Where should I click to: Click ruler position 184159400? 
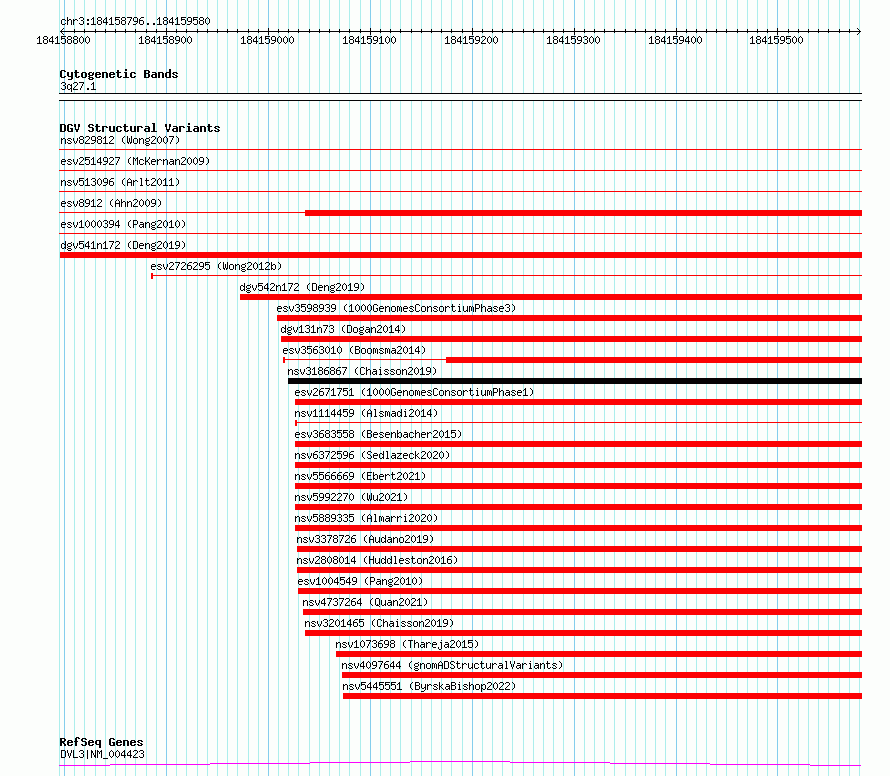[675, 40]
